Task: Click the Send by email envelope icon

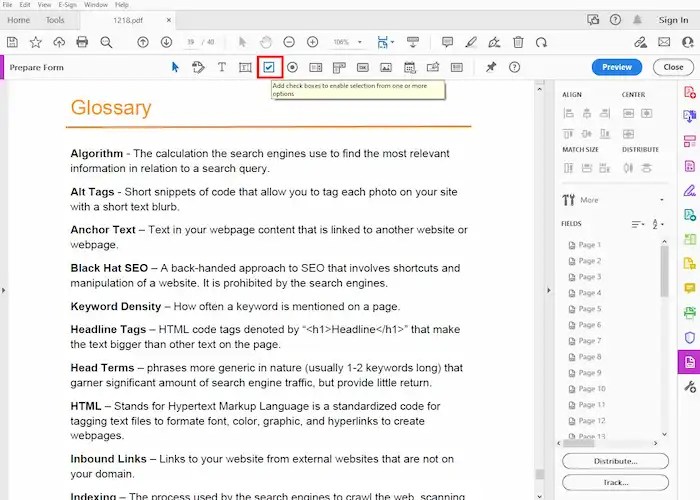Action: tap(664, 42)
